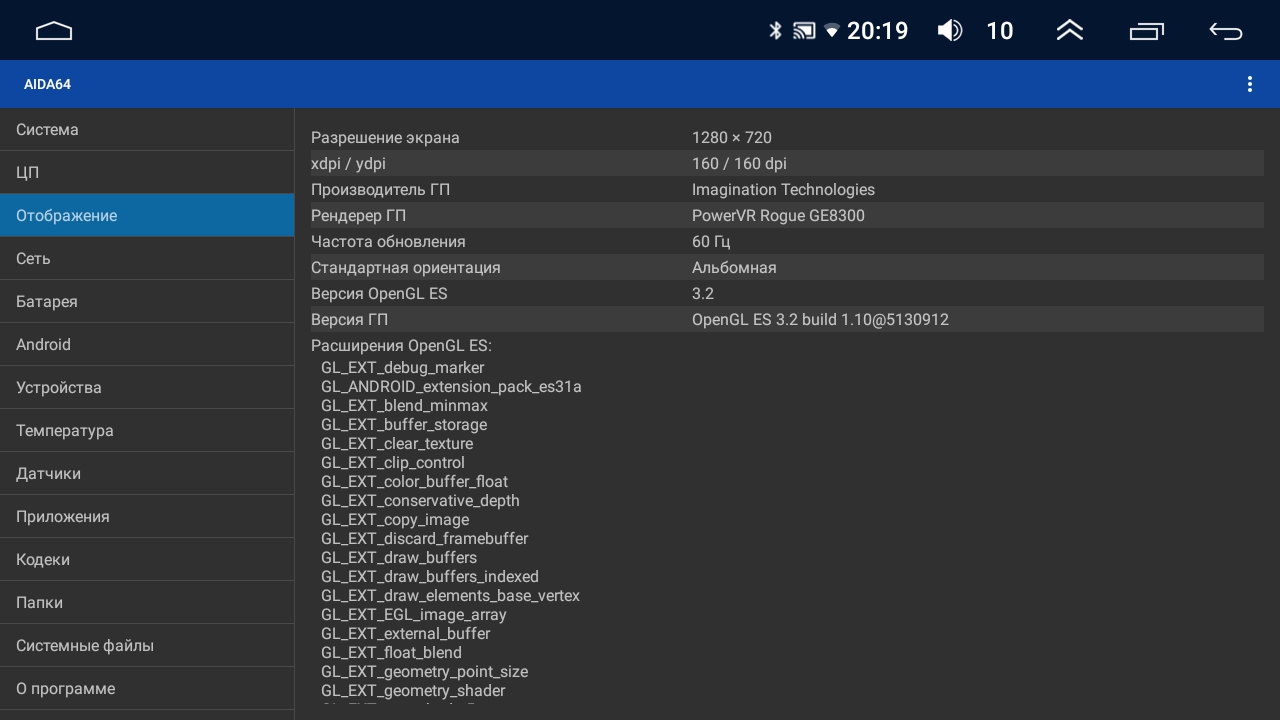Viewport: 1280px width, 720px height.
Task: Select the GL_EXT_external_buffer entry
Action: tap(406, 634)
